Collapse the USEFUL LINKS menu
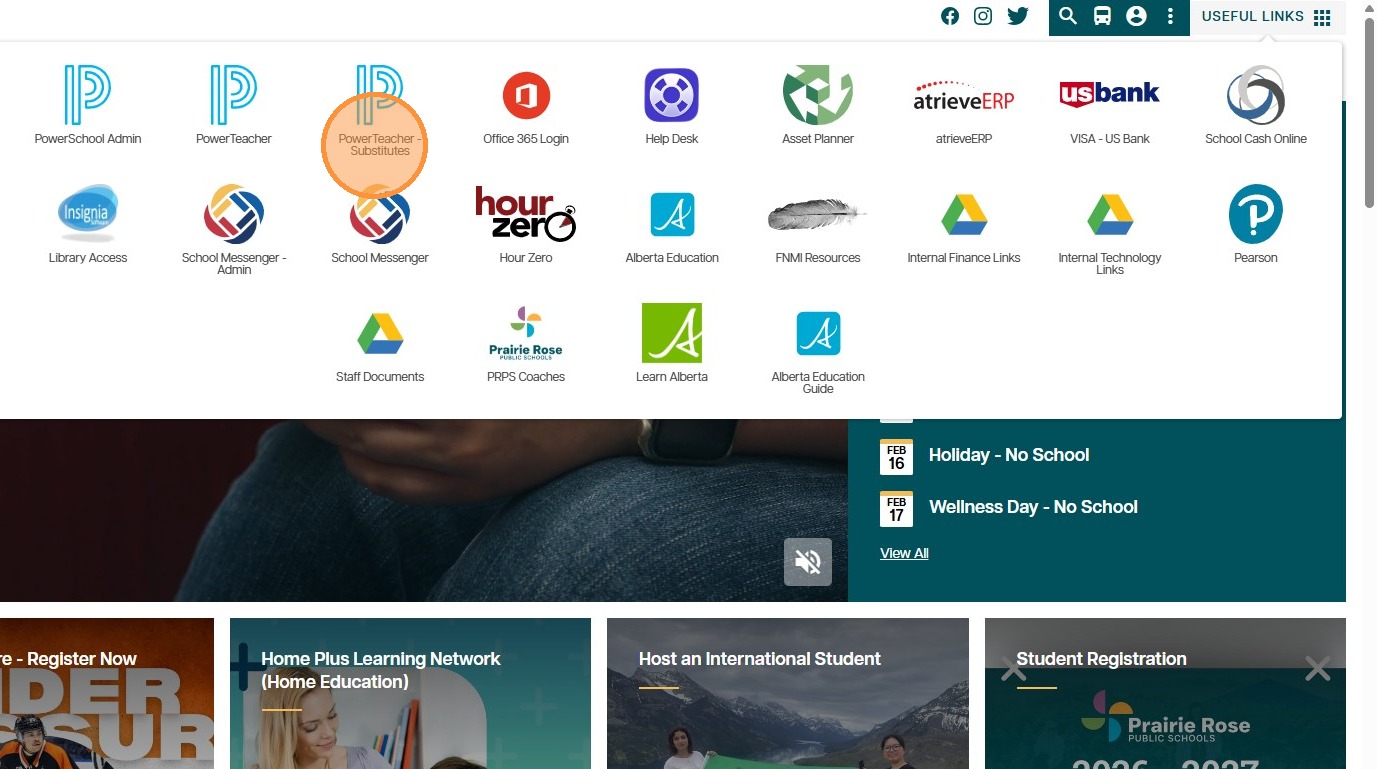The height and width of the screenshot is (769, 1377). coord(1266,17)
